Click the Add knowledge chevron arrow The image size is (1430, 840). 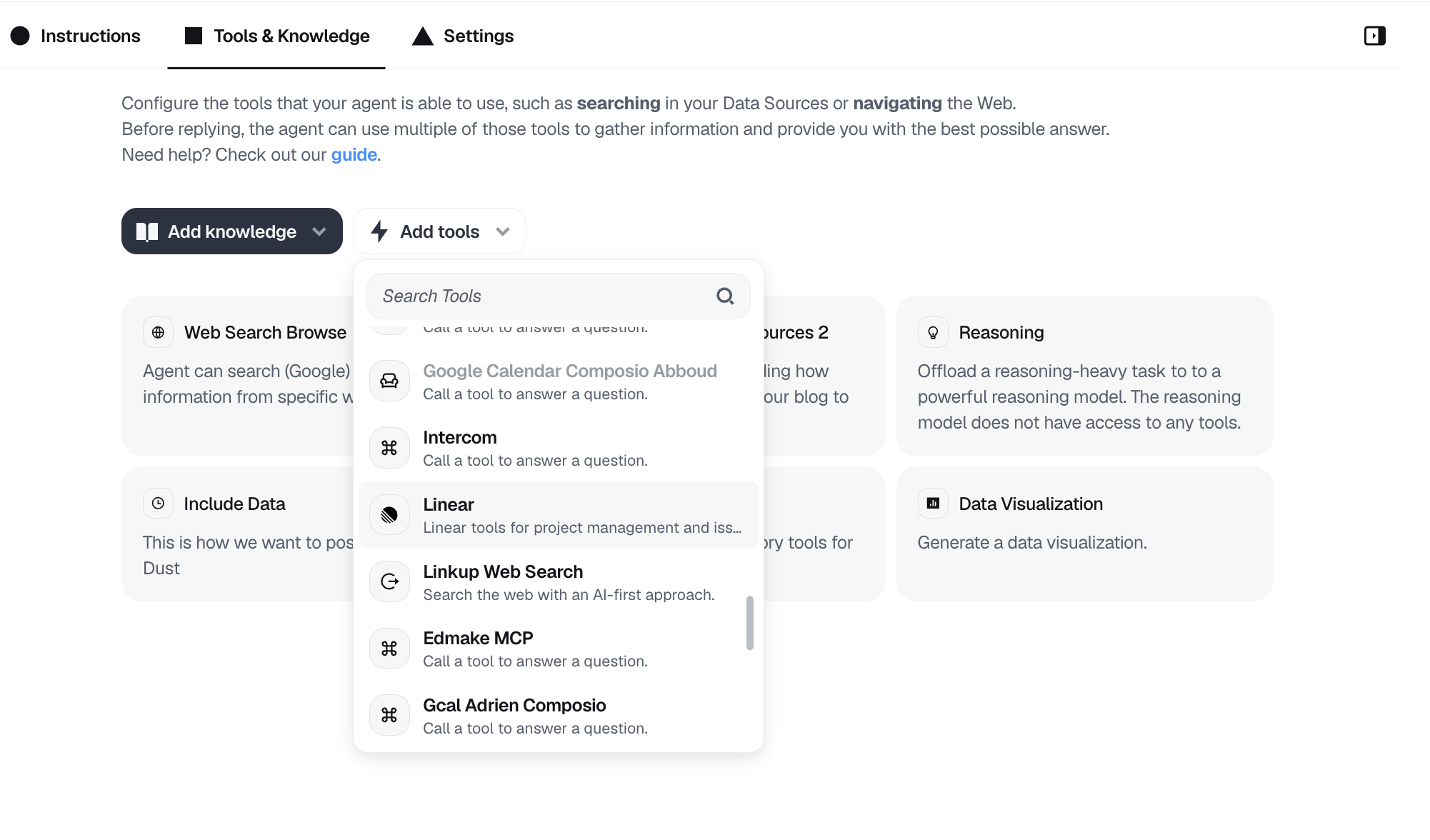[319, 231]
